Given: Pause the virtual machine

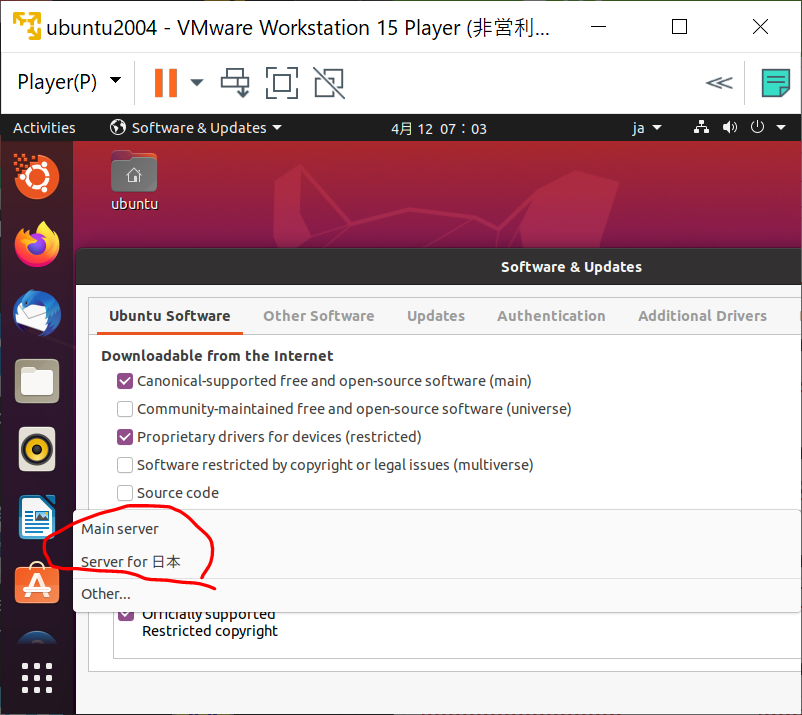Looking at the screenshot, I should point(166,82).
